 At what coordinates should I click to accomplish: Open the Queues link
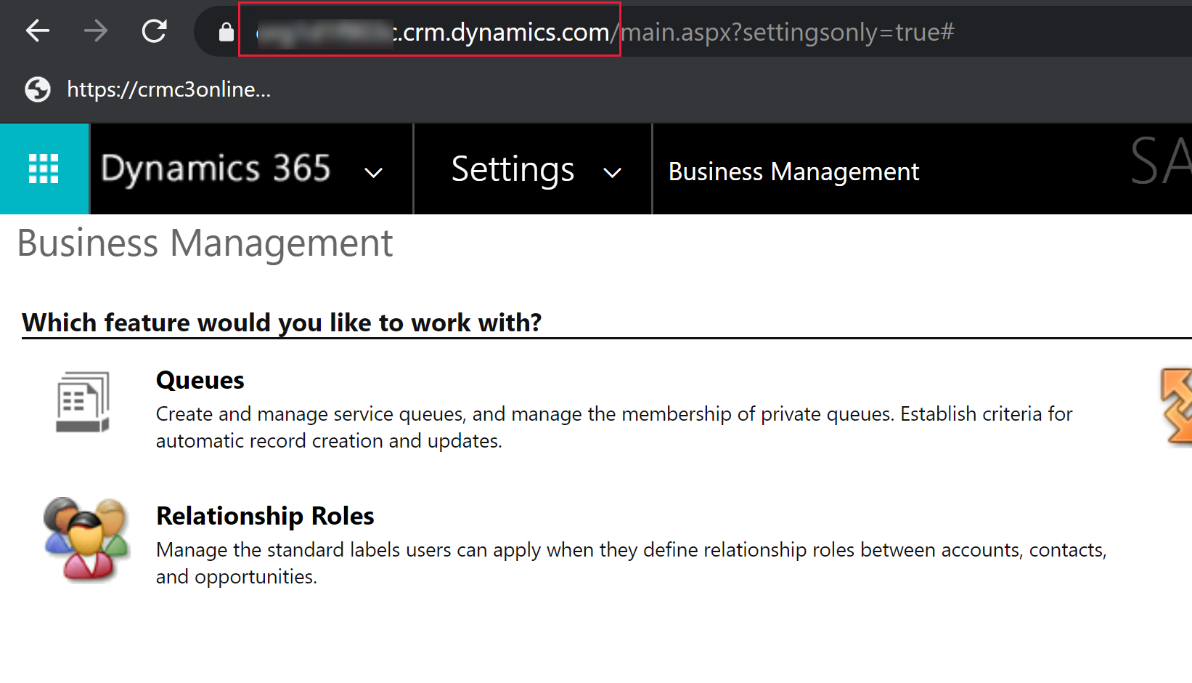tap(200, 380)
